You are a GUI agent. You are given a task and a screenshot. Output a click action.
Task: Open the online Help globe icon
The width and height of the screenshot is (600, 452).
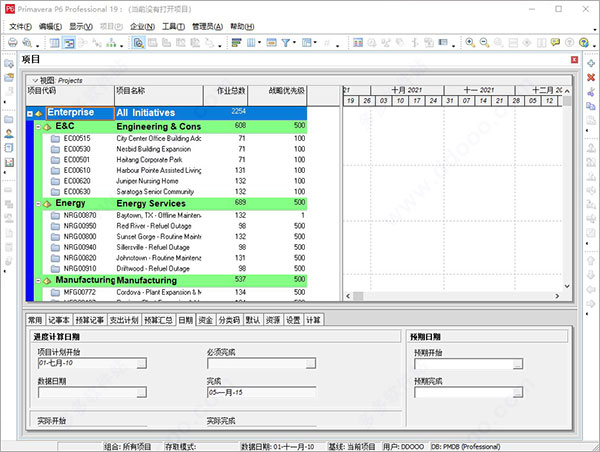[x=584, y=42]
